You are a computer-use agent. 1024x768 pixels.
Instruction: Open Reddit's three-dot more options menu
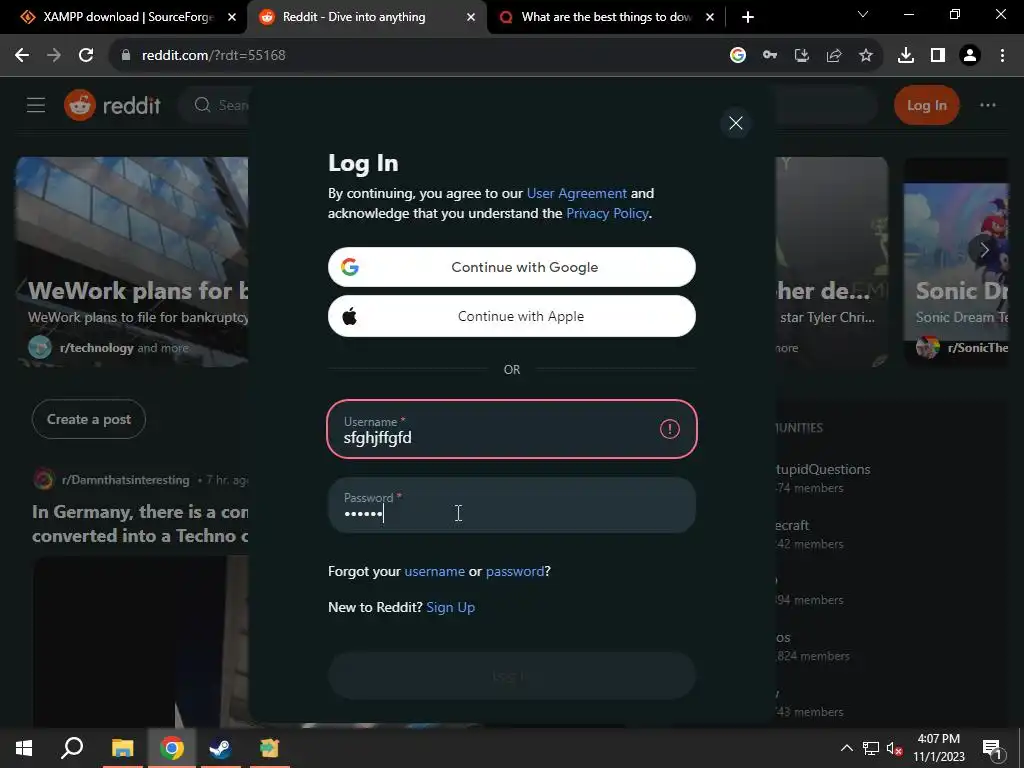987,105
